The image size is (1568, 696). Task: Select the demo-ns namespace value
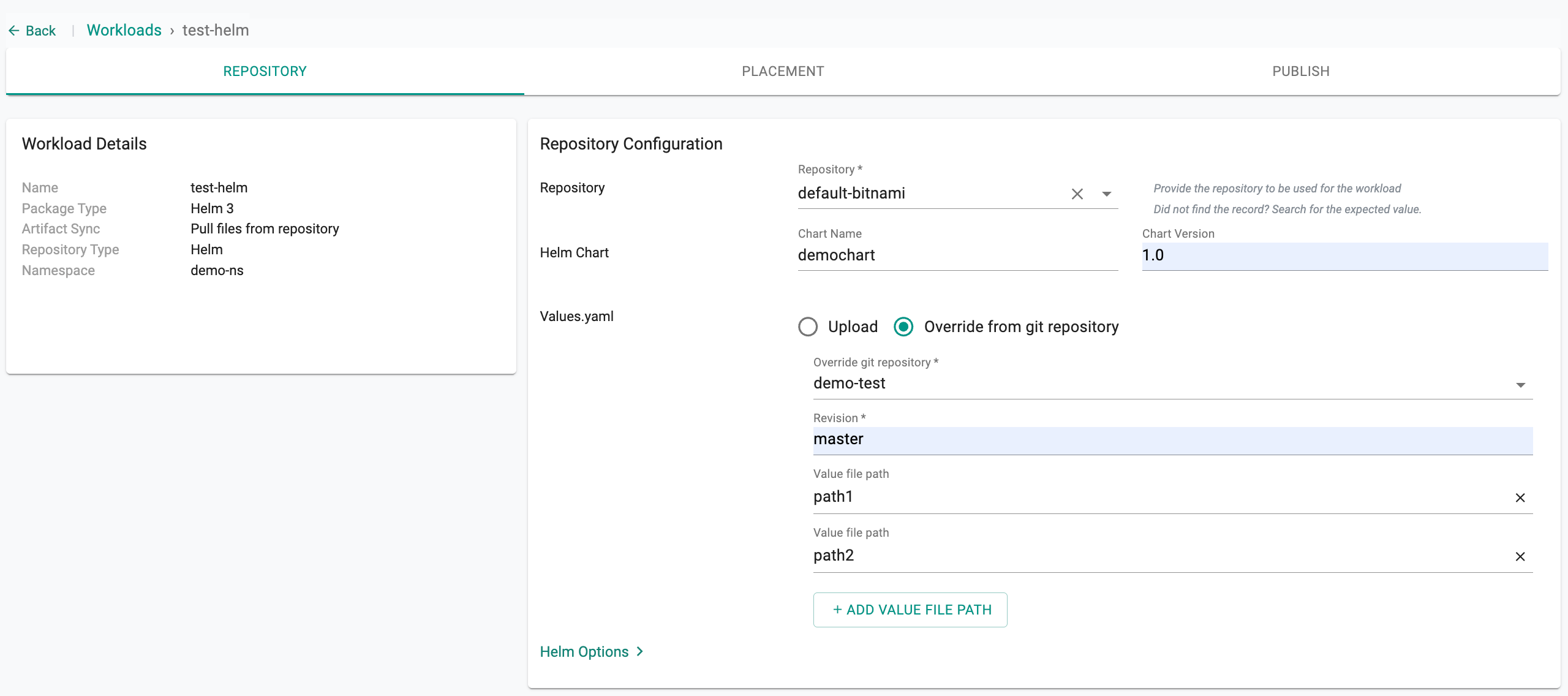(x=217, y=270)
